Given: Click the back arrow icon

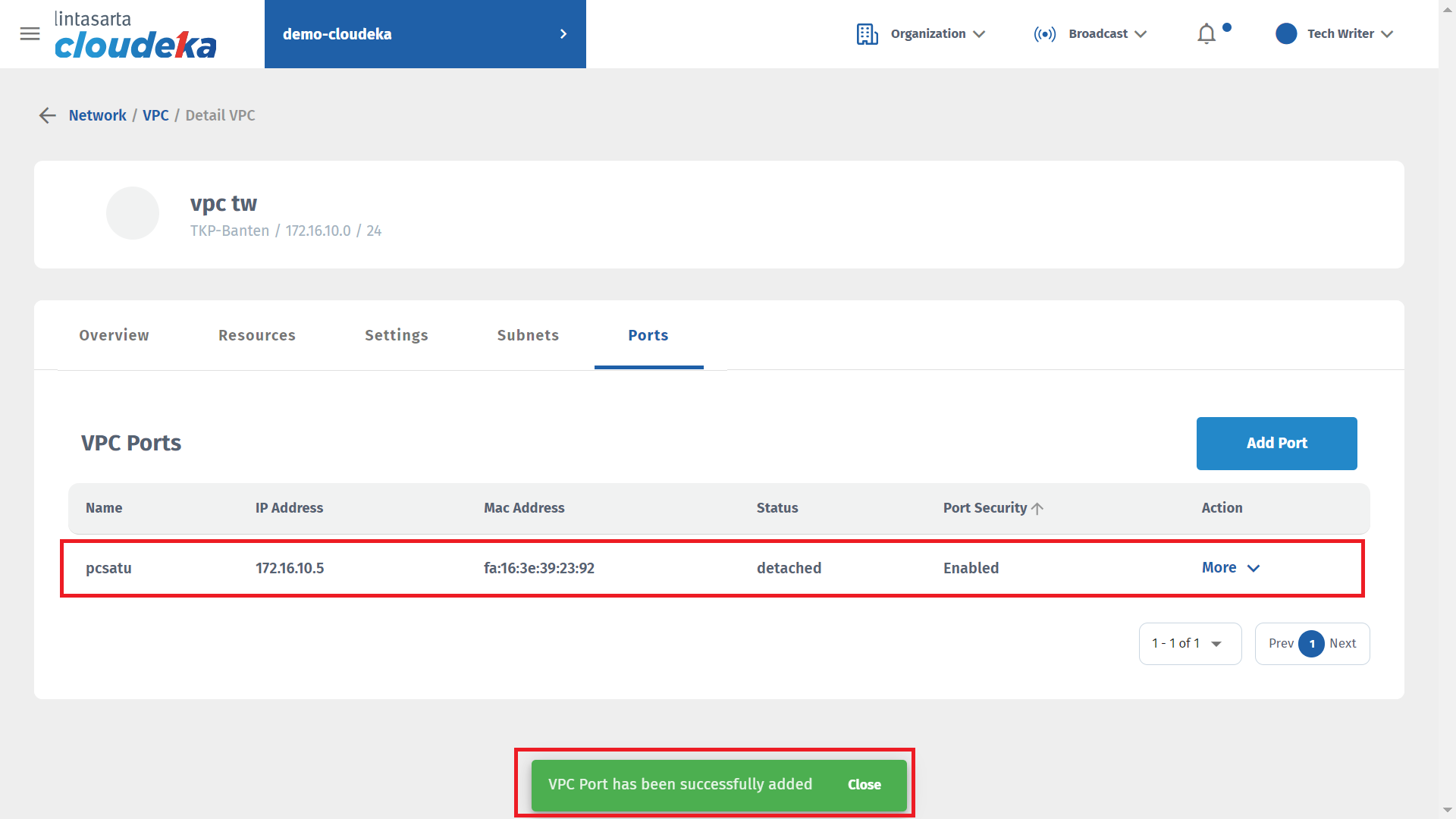Looking at the screenshot, I should (x=47, y=115).
